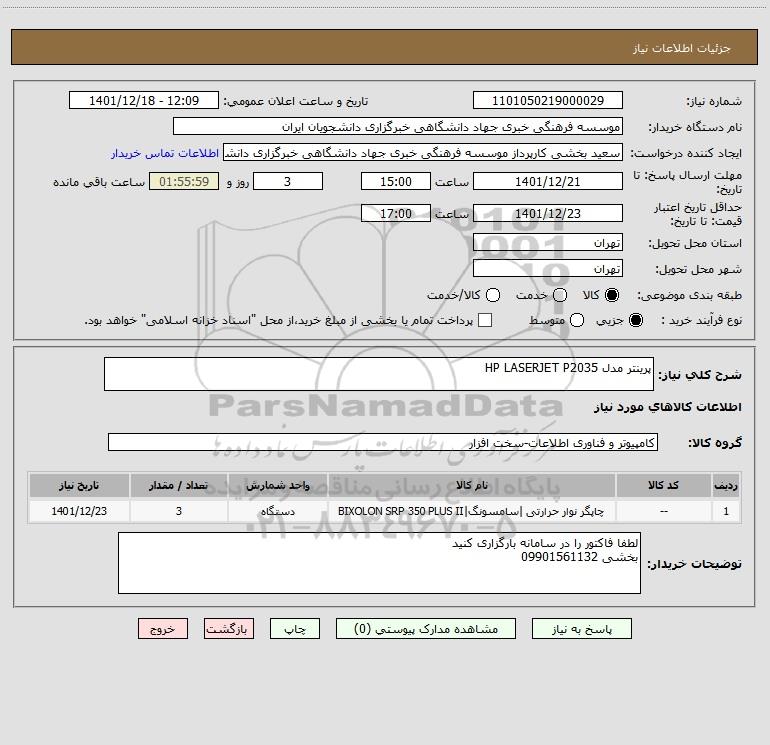Click the quantity cell showing 3 in the table
The width and height of the screenshot is (770, 745).
[179, 511]
